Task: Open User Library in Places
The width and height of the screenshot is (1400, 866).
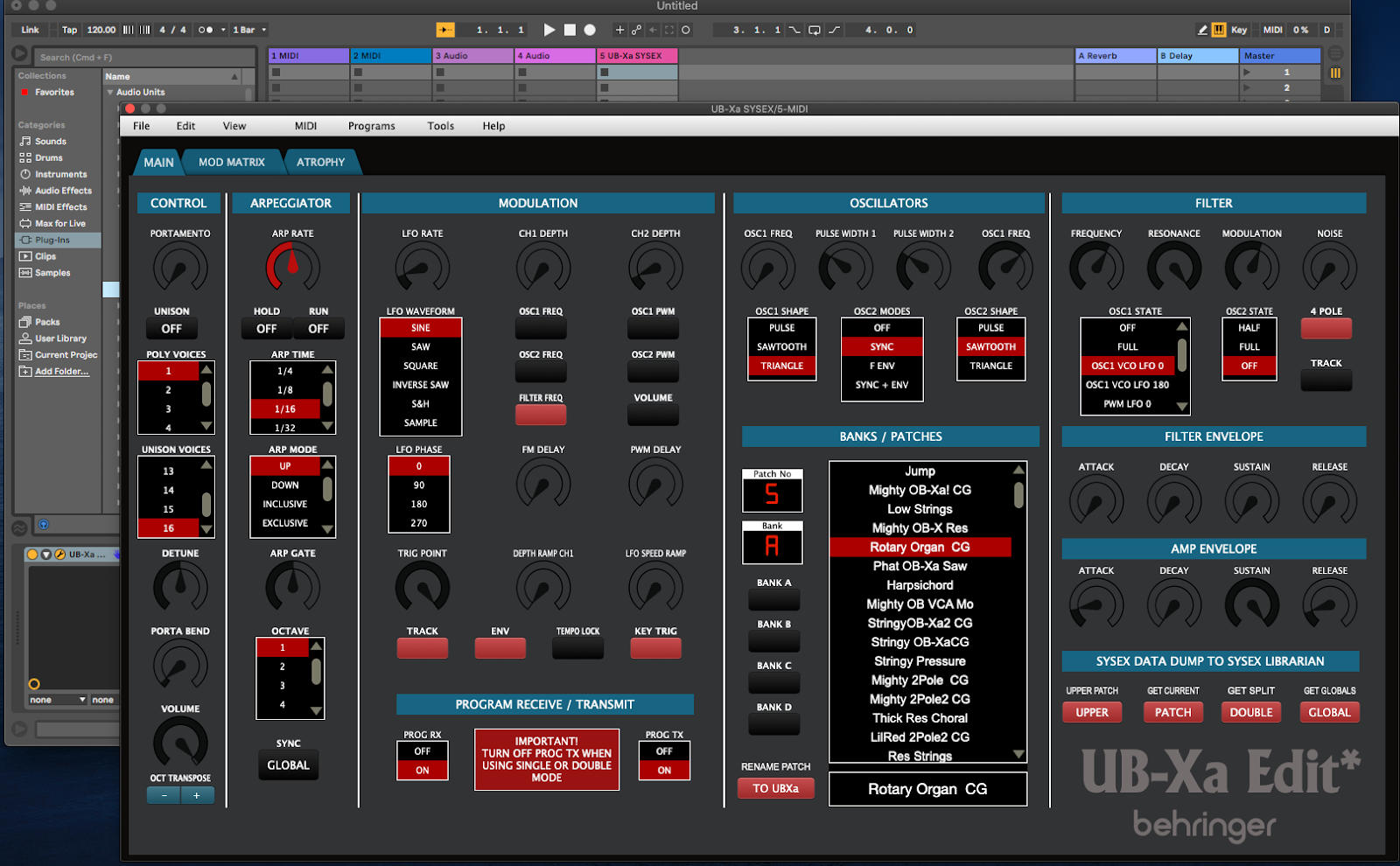Action: click(x=60, y=339)
